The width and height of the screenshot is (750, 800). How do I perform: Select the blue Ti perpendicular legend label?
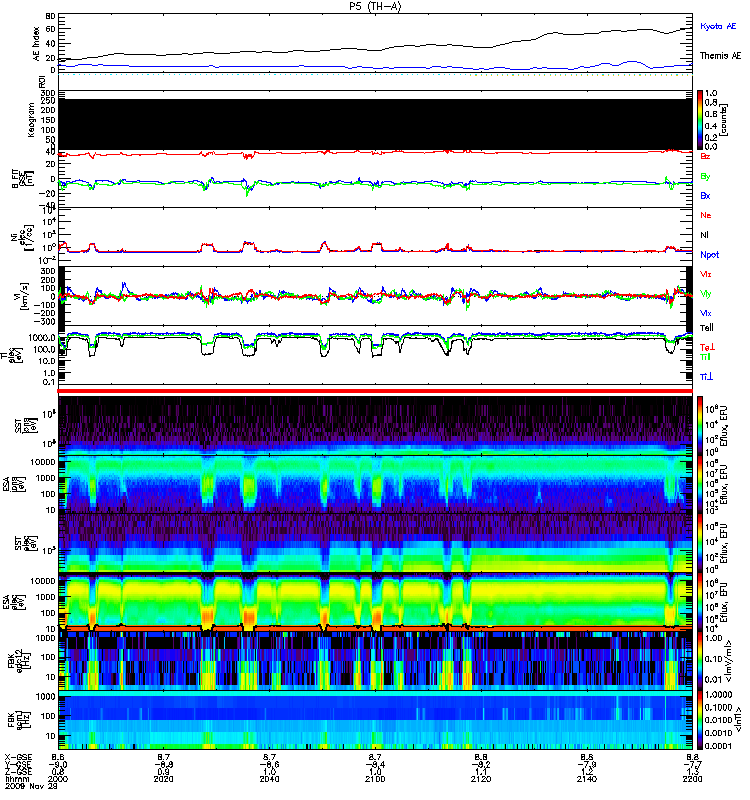pos(706,377)
